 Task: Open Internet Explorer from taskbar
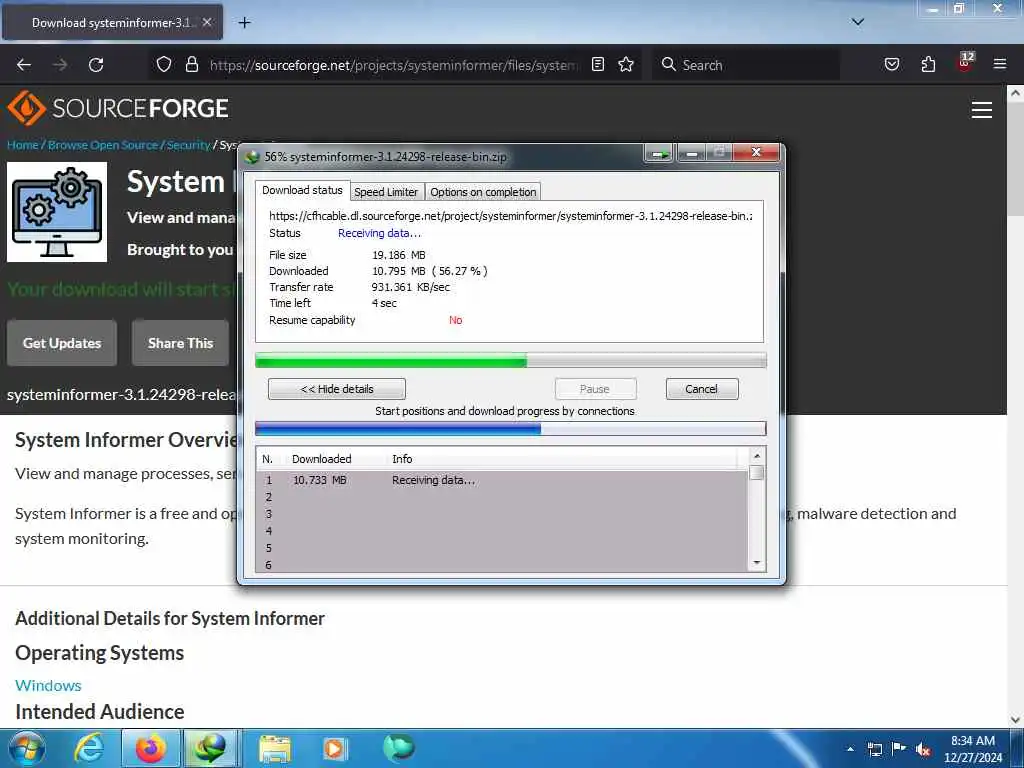point(88,748)
